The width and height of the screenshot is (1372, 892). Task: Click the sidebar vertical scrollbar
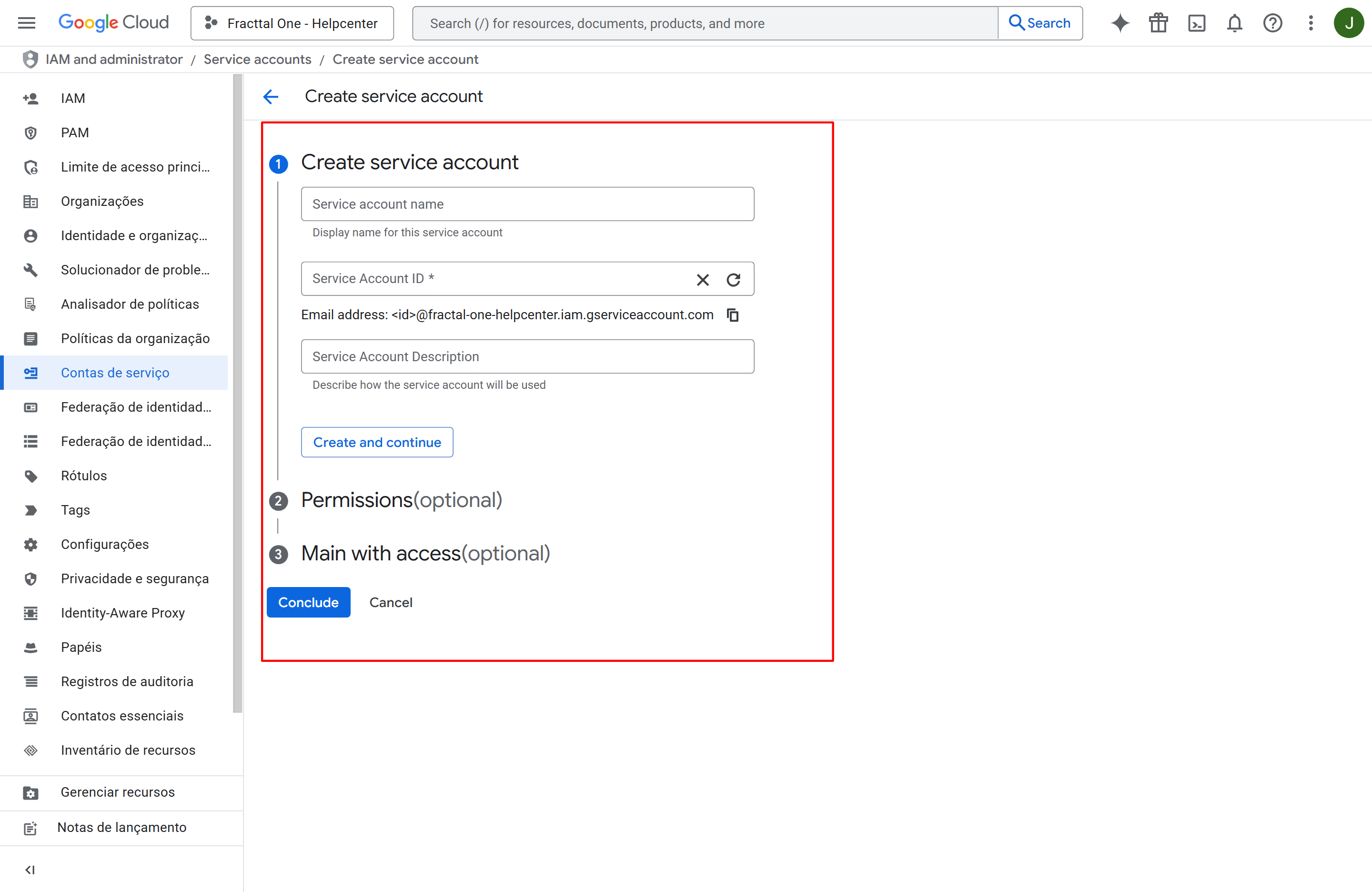238,392
